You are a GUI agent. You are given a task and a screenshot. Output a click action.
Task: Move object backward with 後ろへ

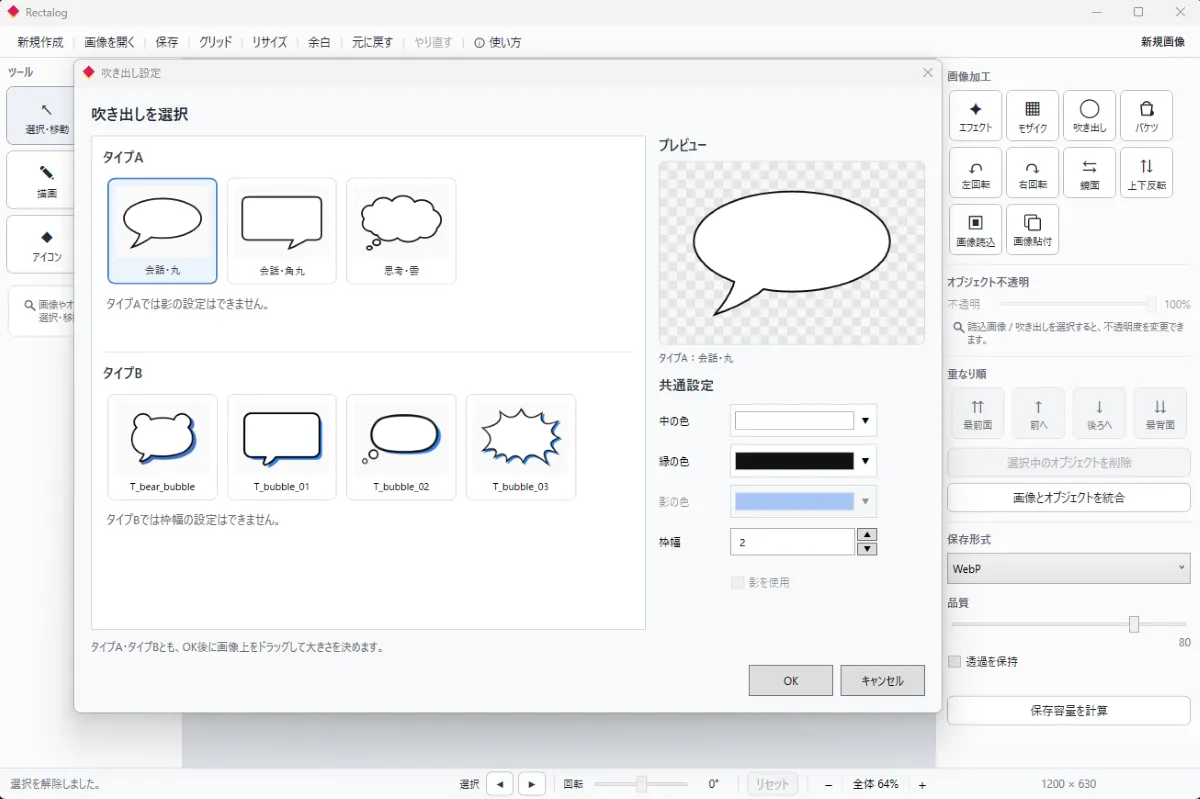pos(1099,413)
